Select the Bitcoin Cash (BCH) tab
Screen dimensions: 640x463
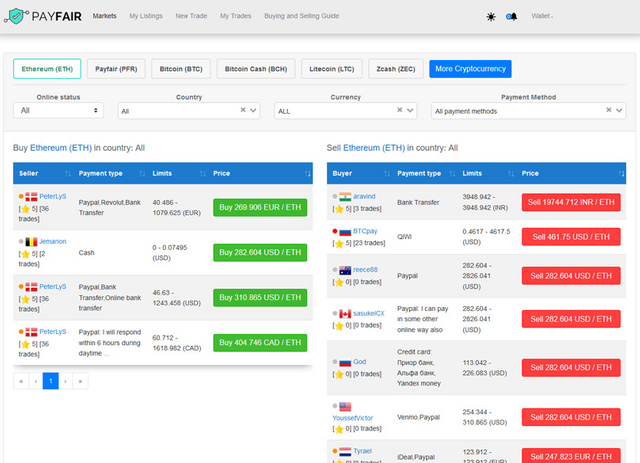tap(256, 69)
